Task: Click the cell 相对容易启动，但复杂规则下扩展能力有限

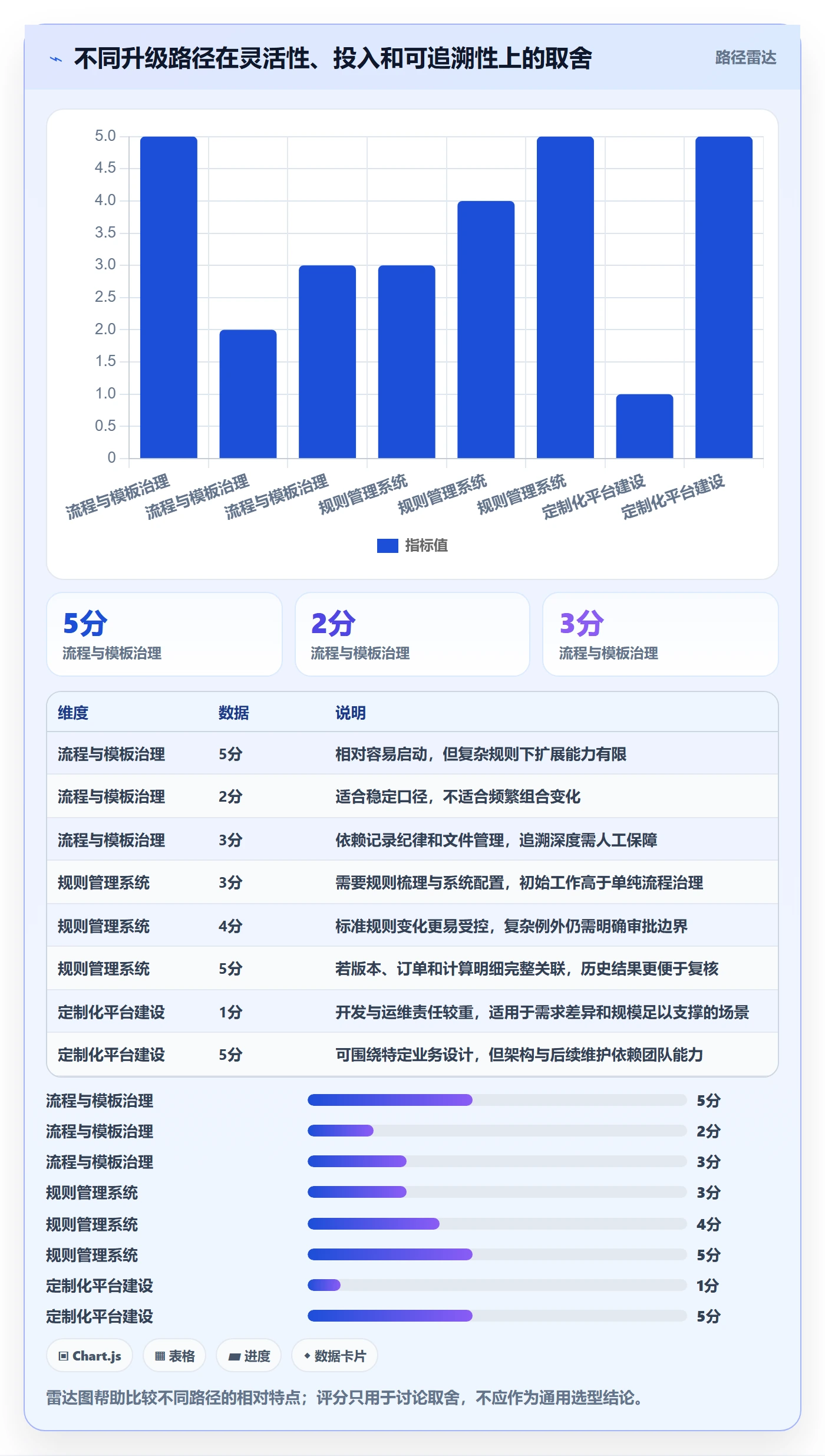Action: tap(481, 754)
